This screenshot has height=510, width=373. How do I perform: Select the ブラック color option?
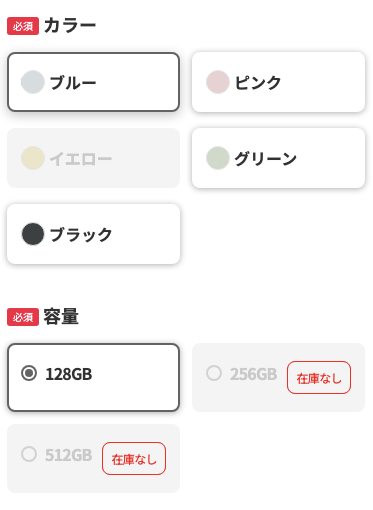click(93, 234)
